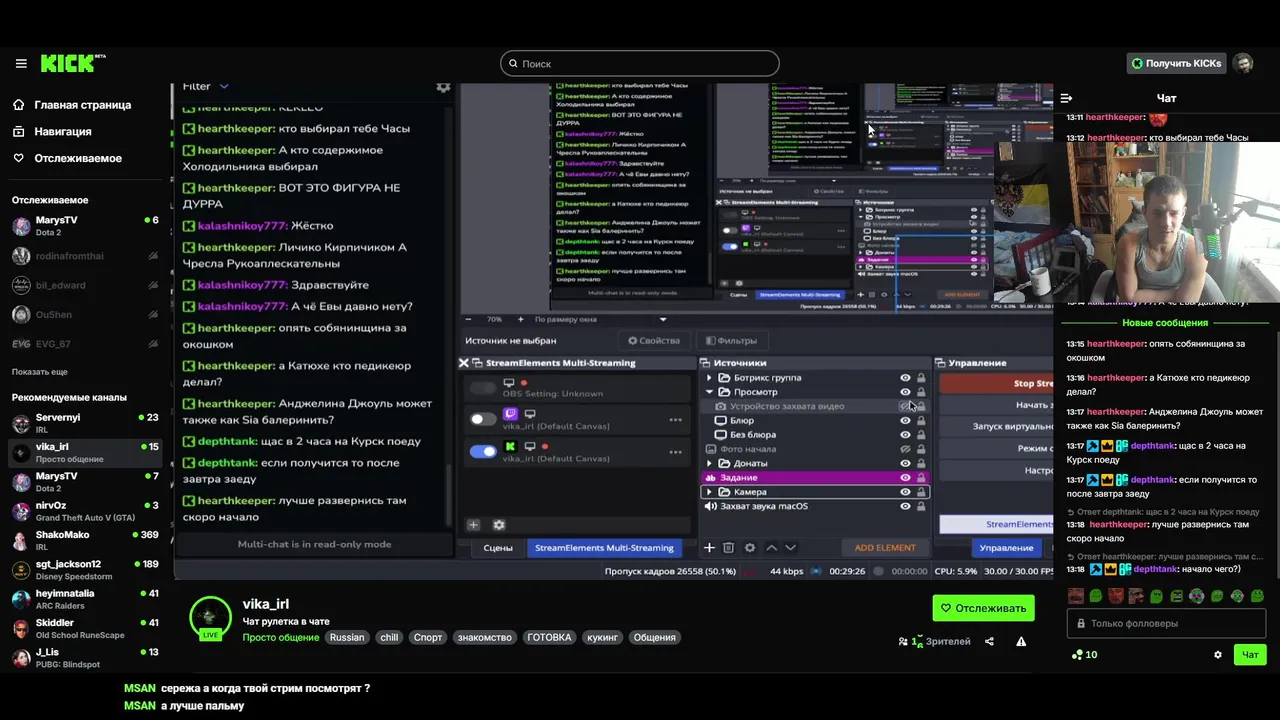Click the gear icon in the StreamElements Multi-Streaming panel
1280x720 pixels.
499,525
